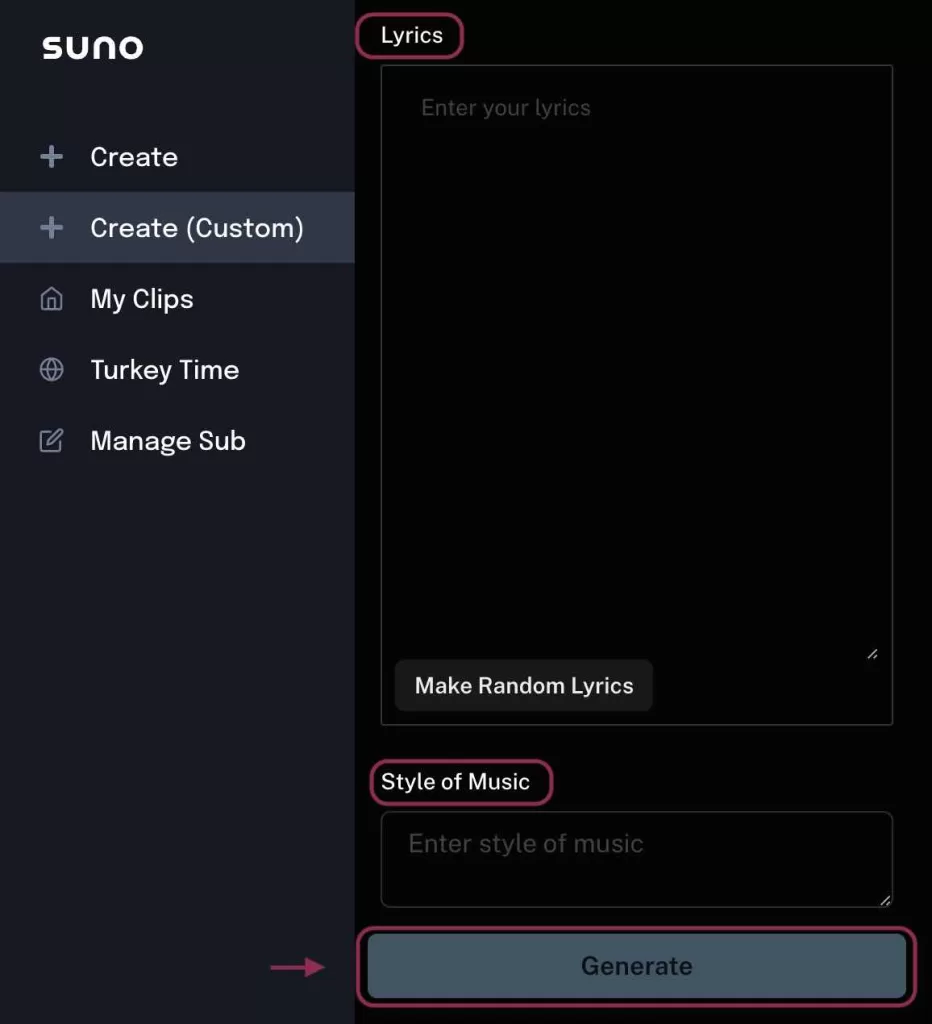
Task: Click the edit icon beside Manage Sub
Action: click(52, 441)
